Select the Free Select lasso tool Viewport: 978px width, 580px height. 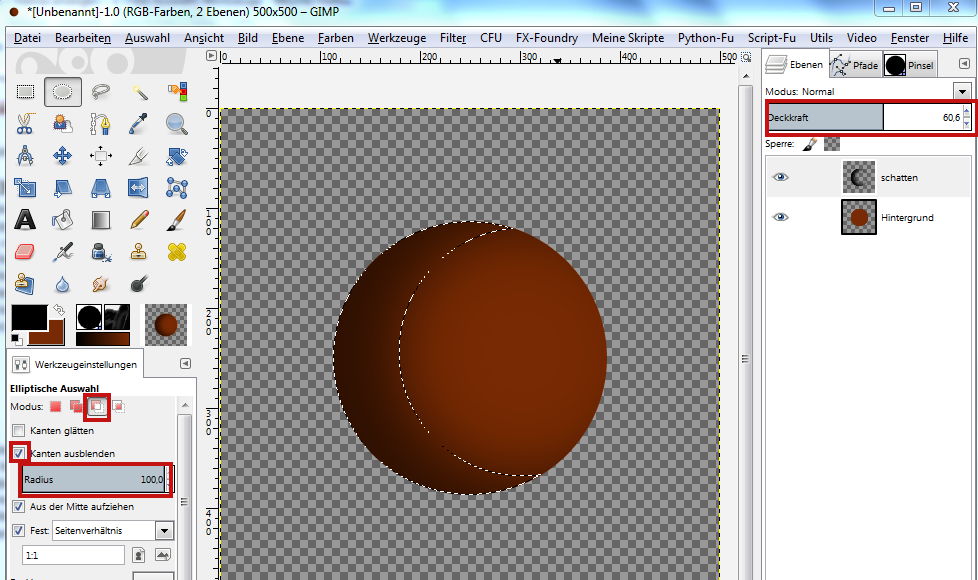pos(101,92)
